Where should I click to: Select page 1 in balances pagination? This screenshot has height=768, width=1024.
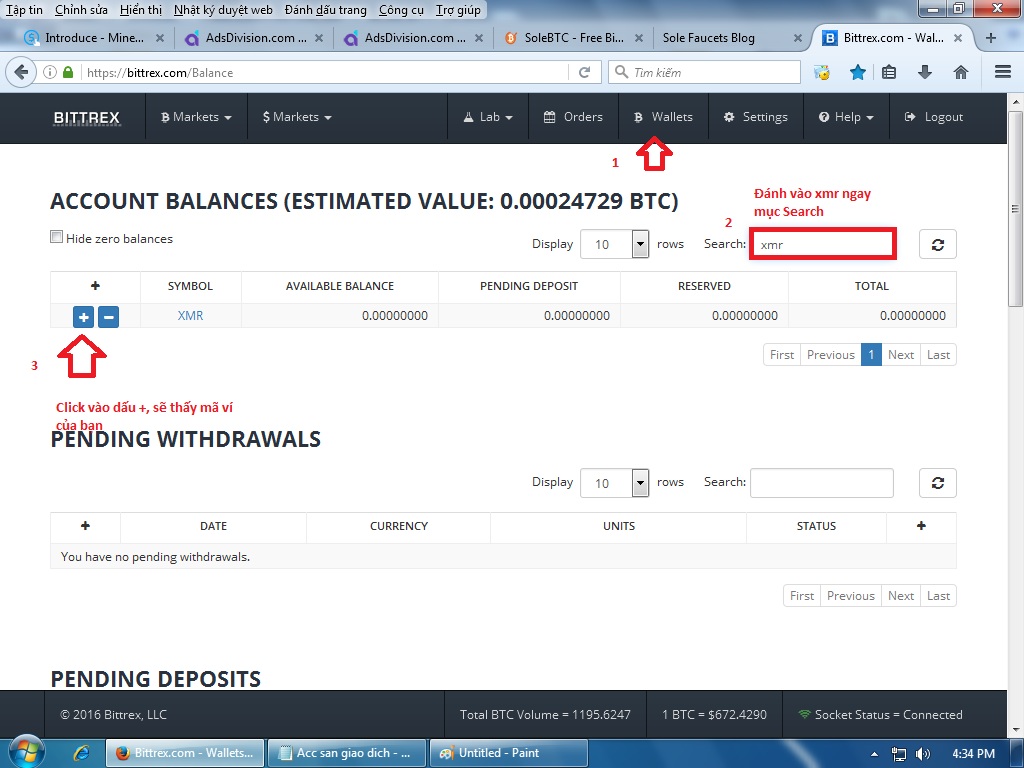click(871, 355)
